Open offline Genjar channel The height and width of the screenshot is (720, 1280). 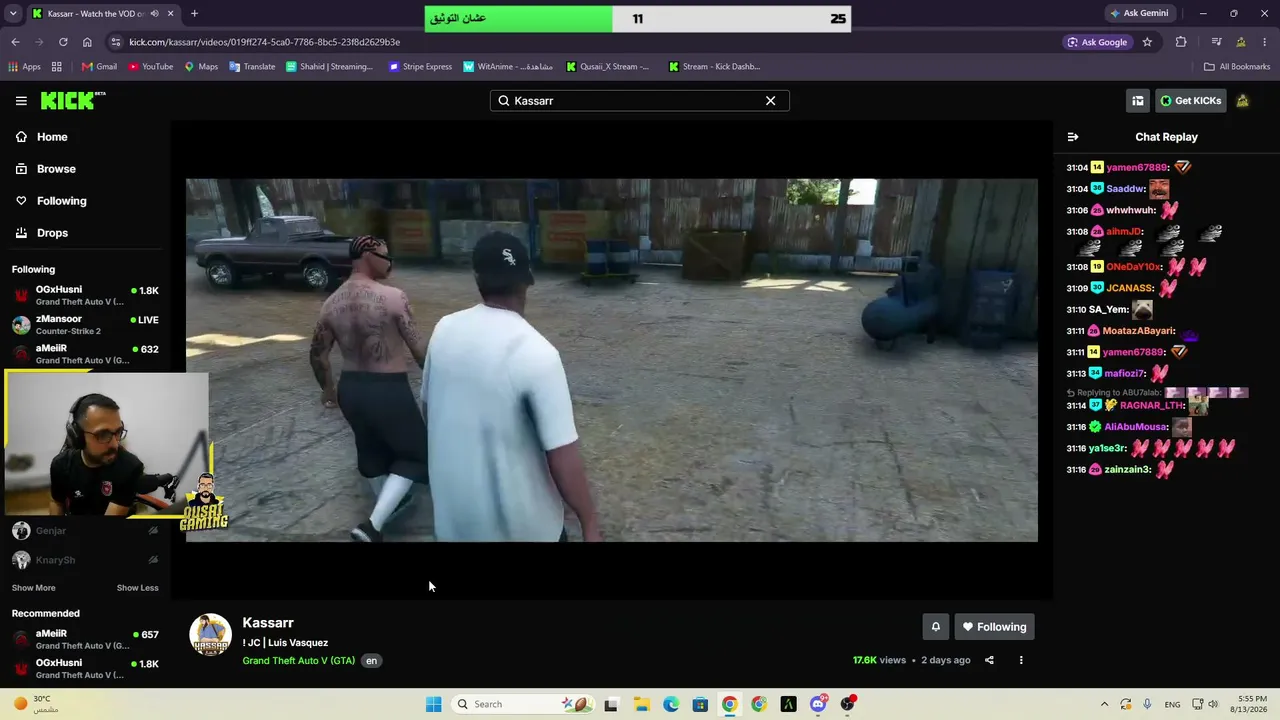85,531
